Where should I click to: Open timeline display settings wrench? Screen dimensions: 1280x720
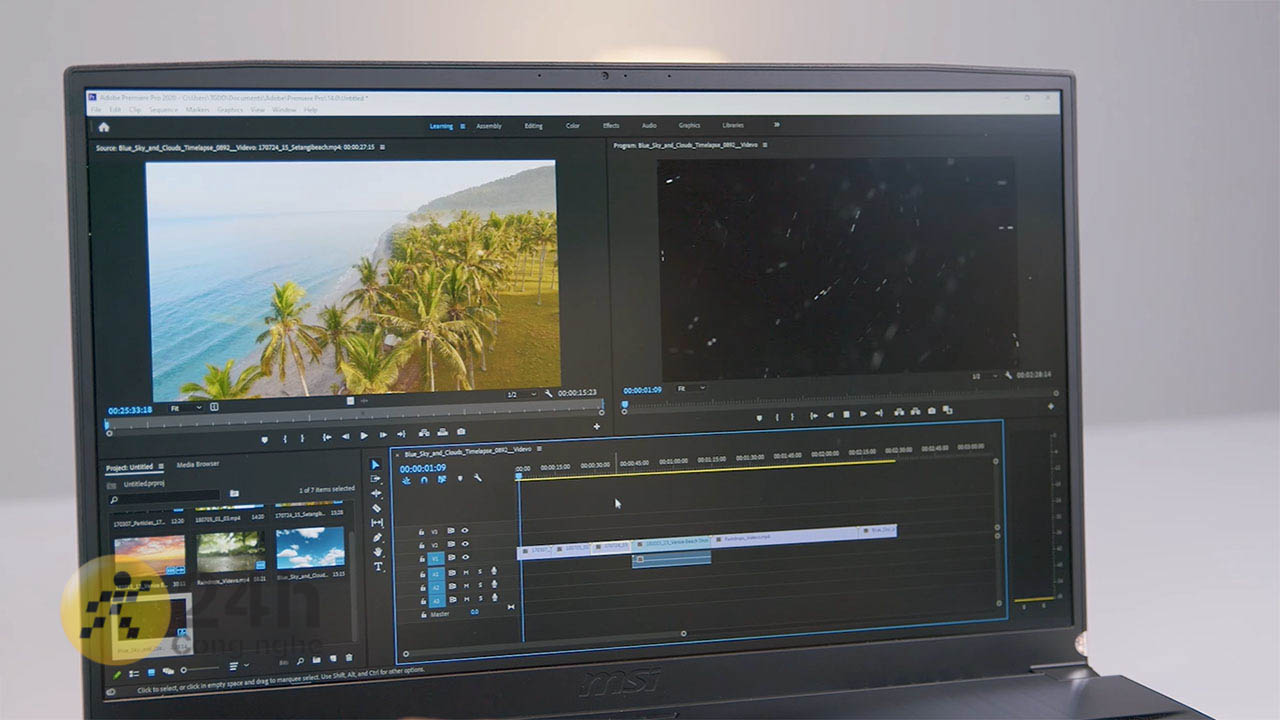[478, 478]
